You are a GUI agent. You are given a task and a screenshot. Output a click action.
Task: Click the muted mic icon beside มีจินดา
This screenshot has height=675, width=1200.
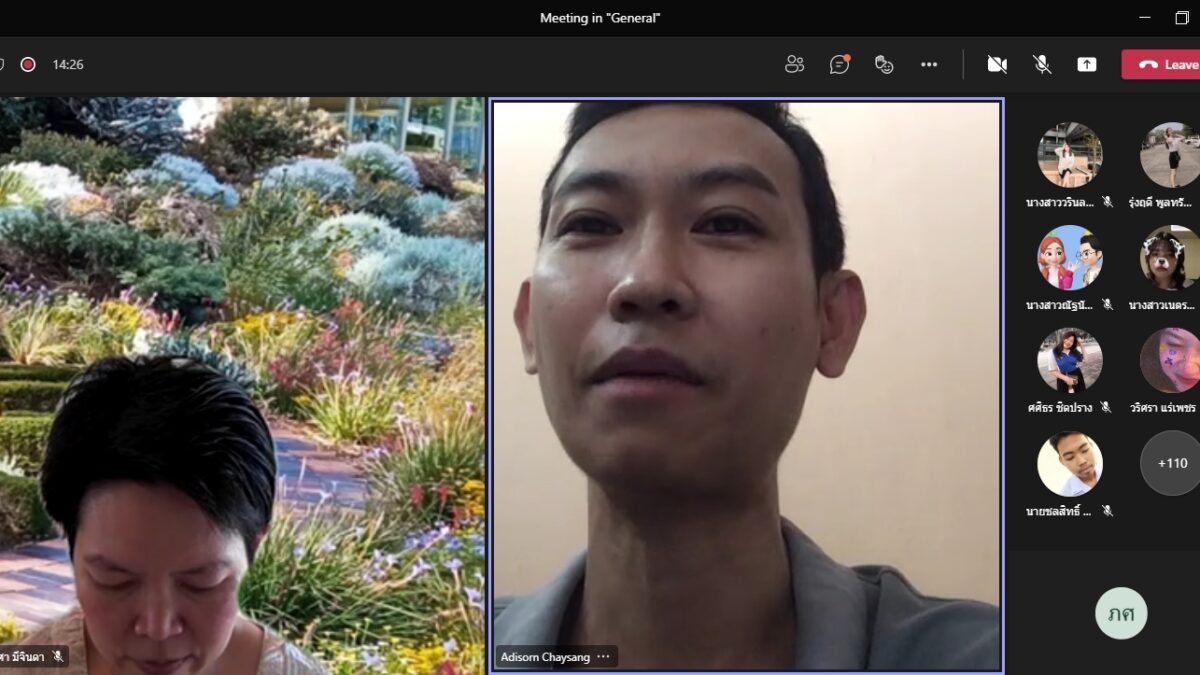coord(58,657)
